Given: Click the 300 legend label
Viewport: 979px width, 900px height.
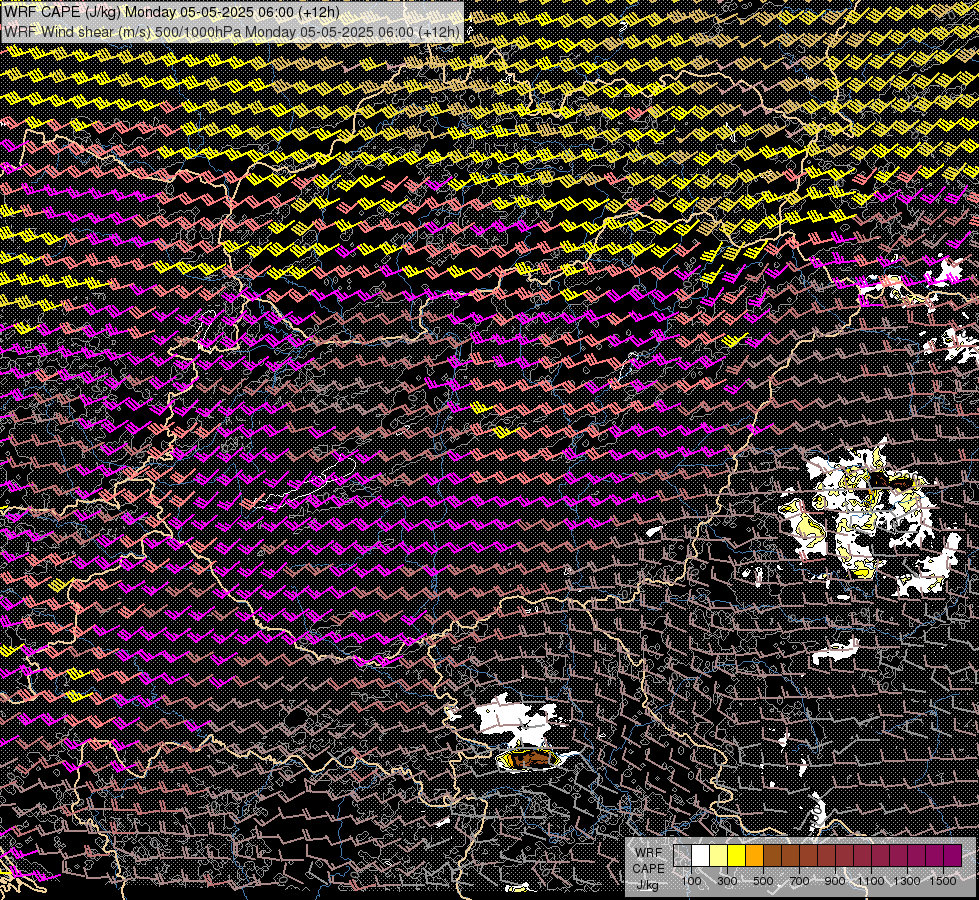Looking at the screenshot, I should pyautogui.click(x=727, y=881).
